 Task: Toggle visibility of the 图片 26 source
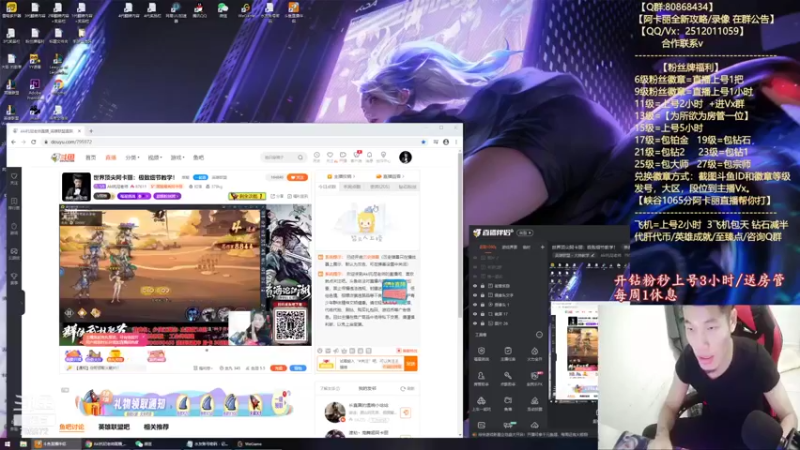coord(475,323)
